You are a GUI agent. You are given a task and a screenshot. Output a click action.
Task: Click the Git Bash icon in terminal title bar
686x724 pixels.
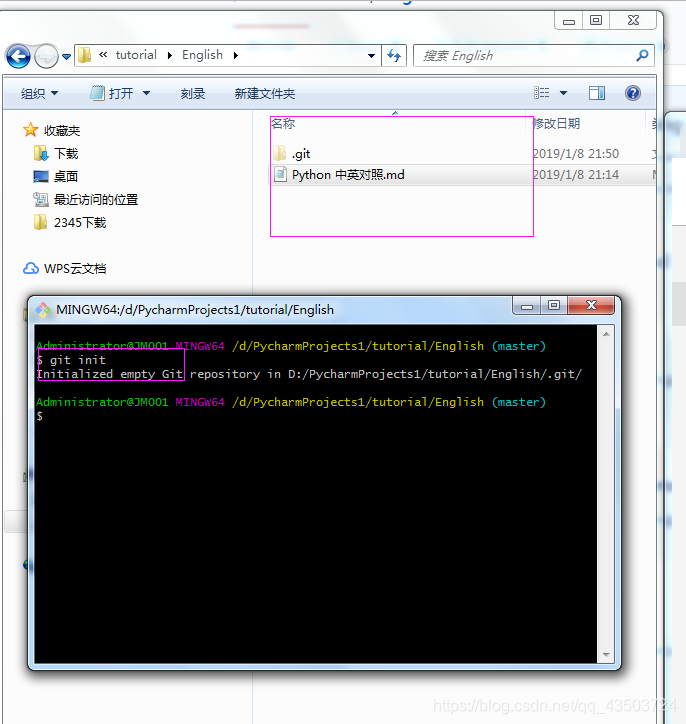pyautogui.click(x=43, y=310)
